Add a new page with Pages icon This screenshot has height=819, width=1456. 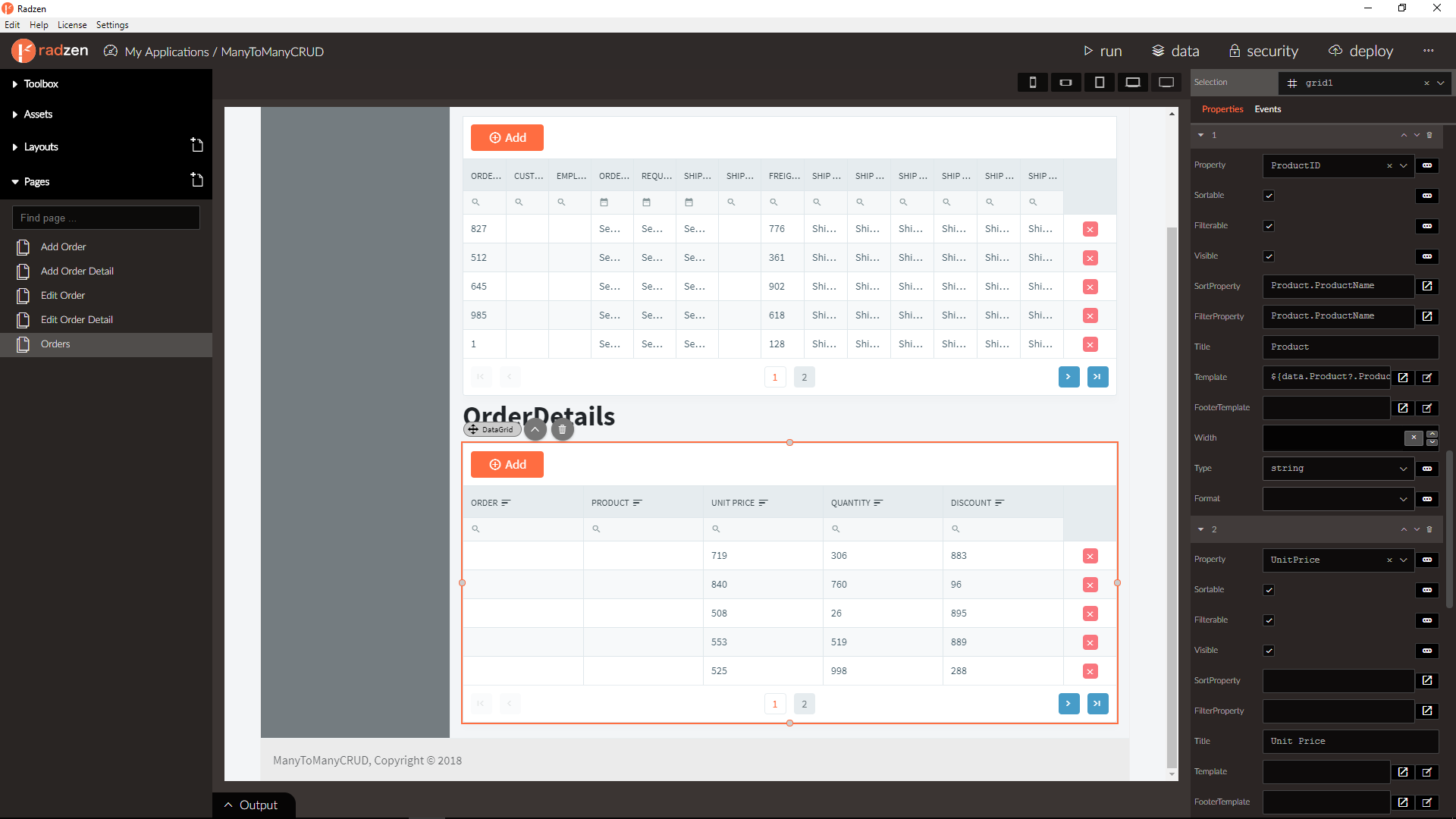[196, 180]
